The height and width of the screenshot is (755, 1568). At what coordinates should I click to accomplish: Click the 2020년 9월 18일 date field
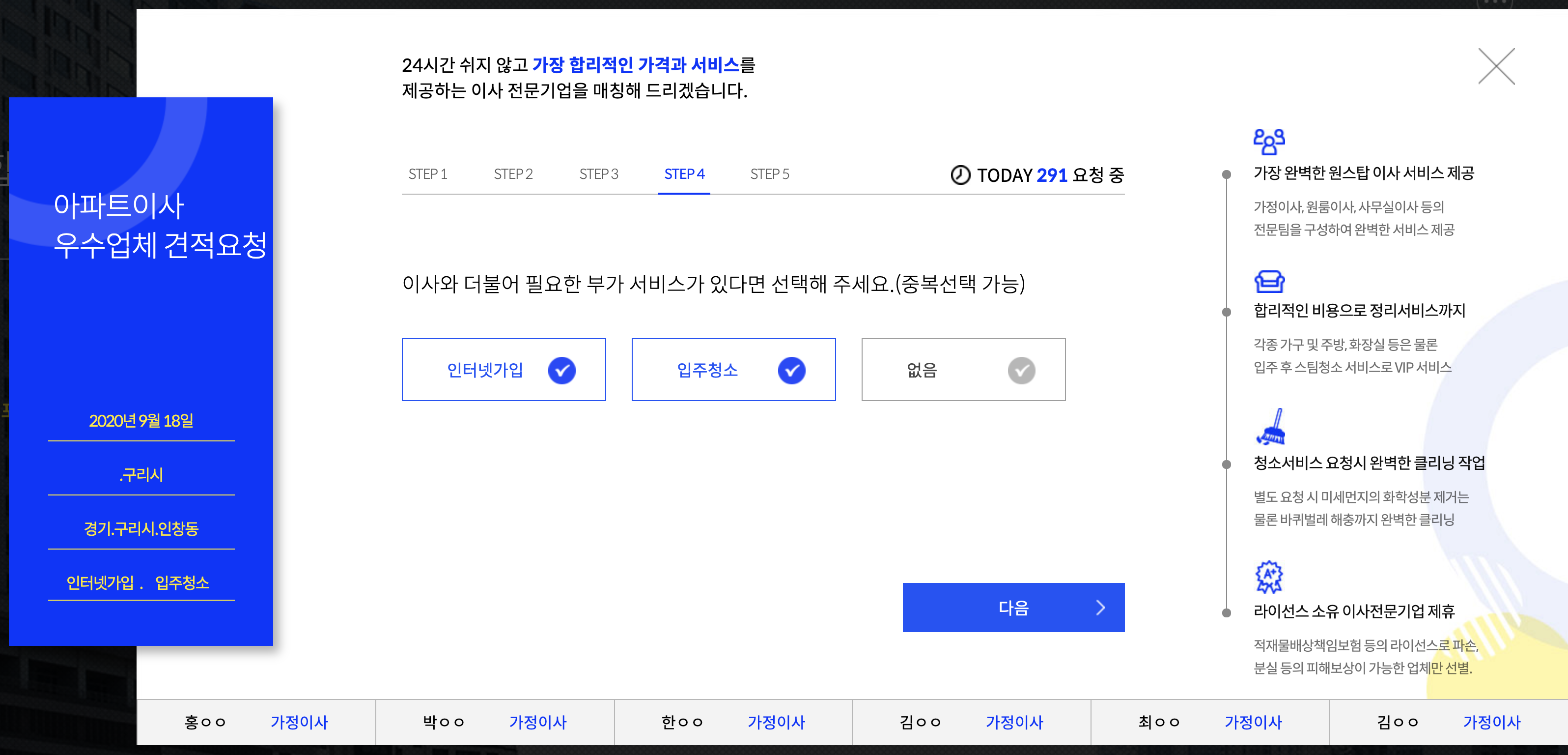pyautogui.click(x=141, y=421)
